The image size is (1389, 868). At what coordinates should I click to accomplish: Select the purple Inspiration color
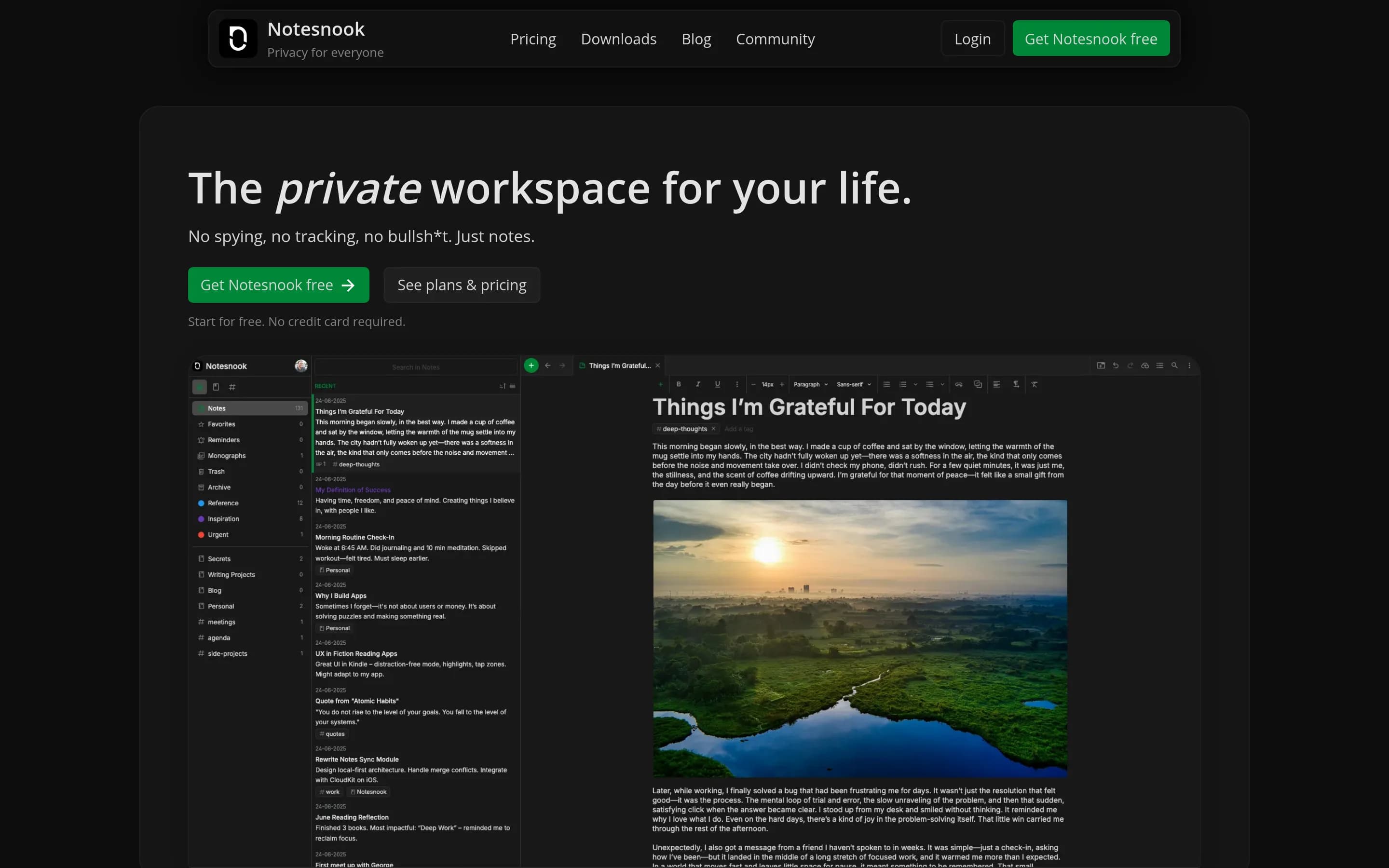pyautogui.click(x=250, y=519)
